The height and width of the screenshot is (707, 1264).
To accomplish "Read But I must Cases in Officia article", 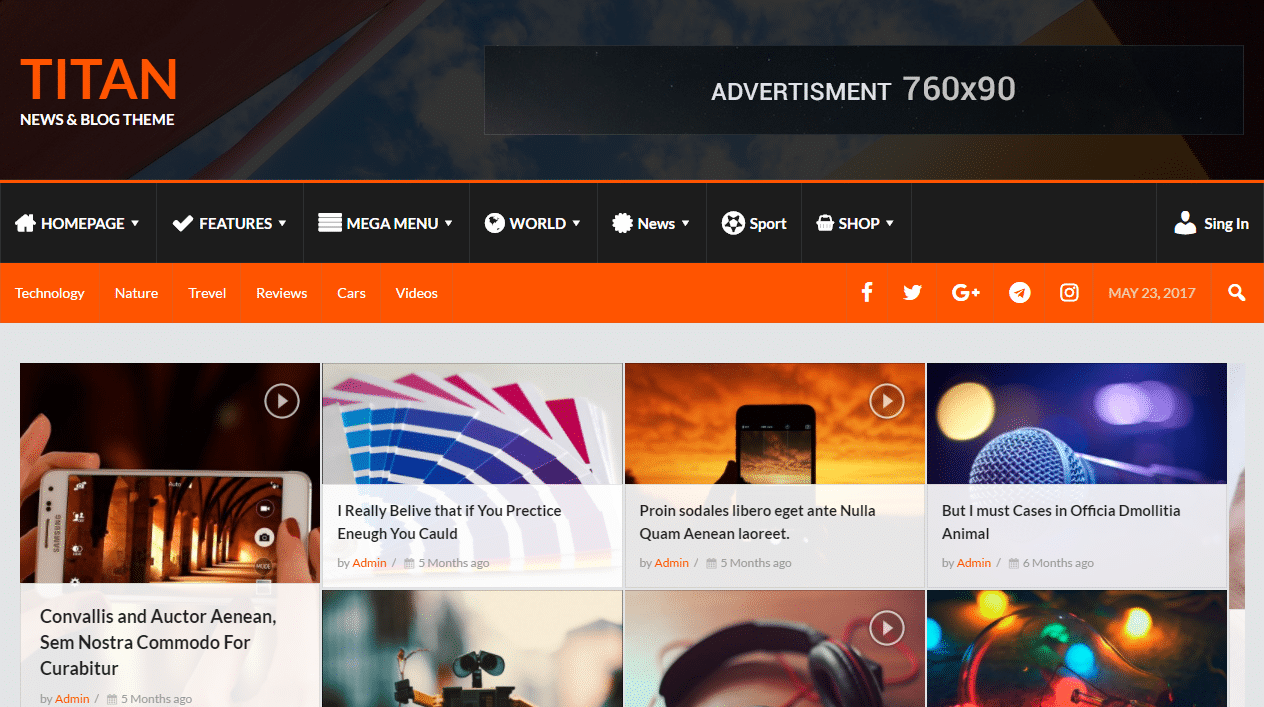I will coord(1061,522).
